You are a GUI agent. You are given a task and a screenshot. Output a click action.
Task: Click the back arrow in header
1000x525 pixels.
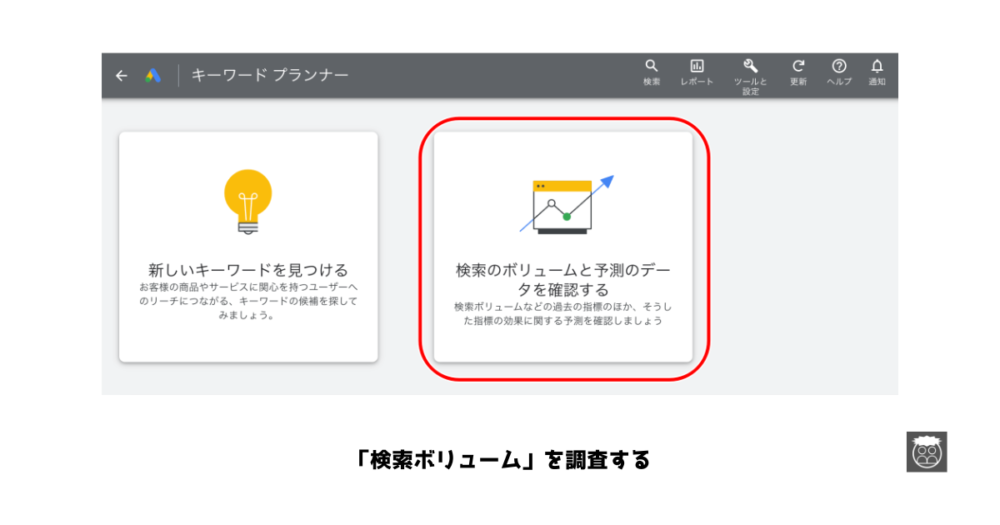click(x=121, y=76)
